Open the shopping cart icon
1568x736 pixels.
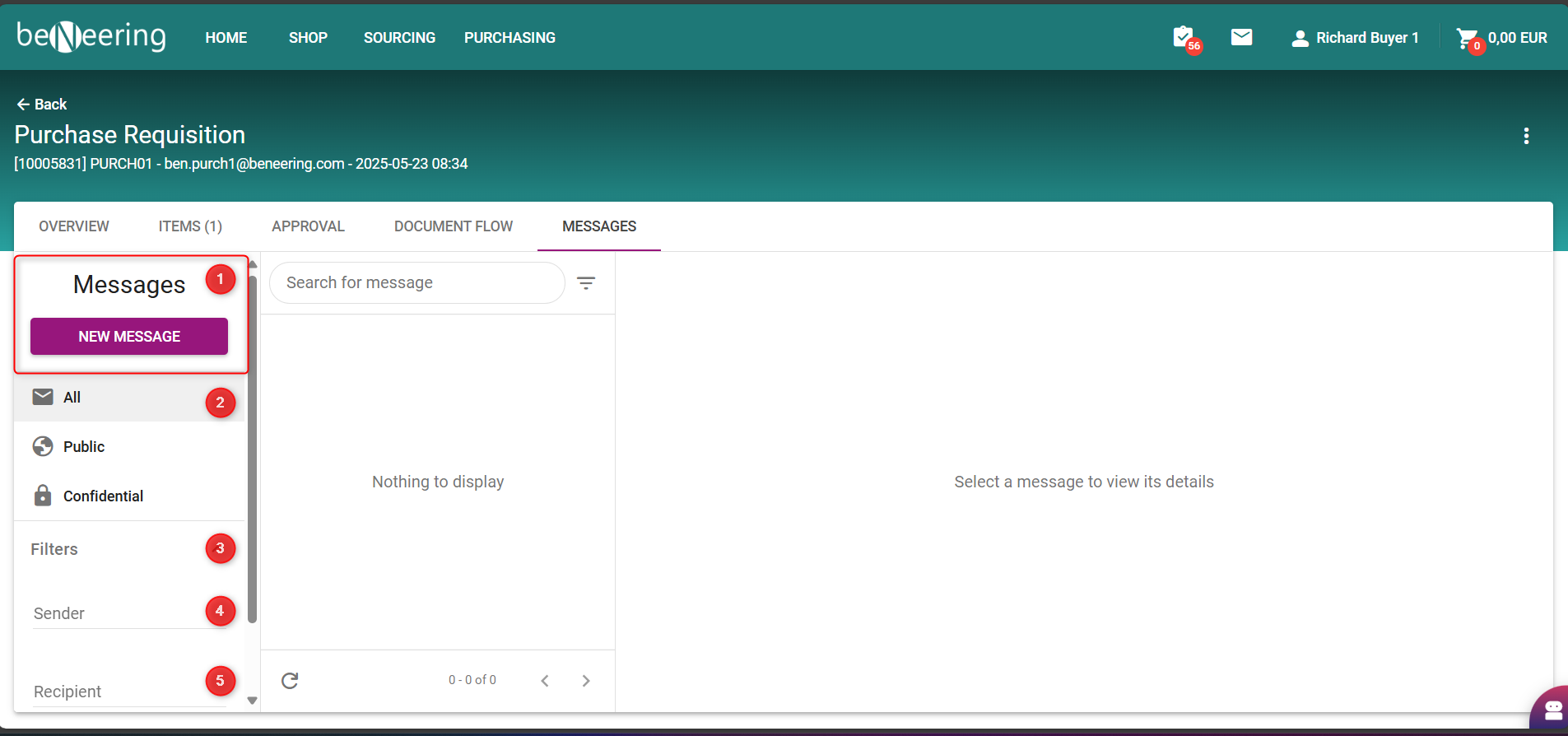pos(1467,38)
